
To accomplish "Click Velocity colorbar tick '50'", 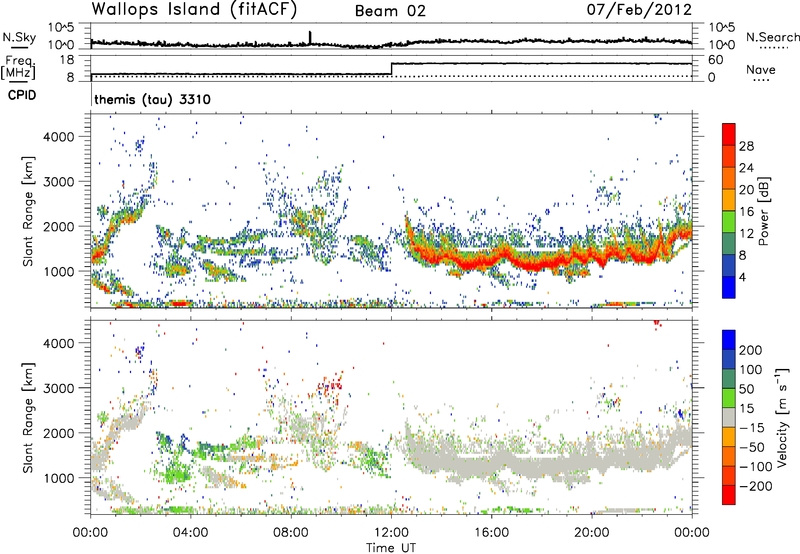I will (x=746, y=389).
